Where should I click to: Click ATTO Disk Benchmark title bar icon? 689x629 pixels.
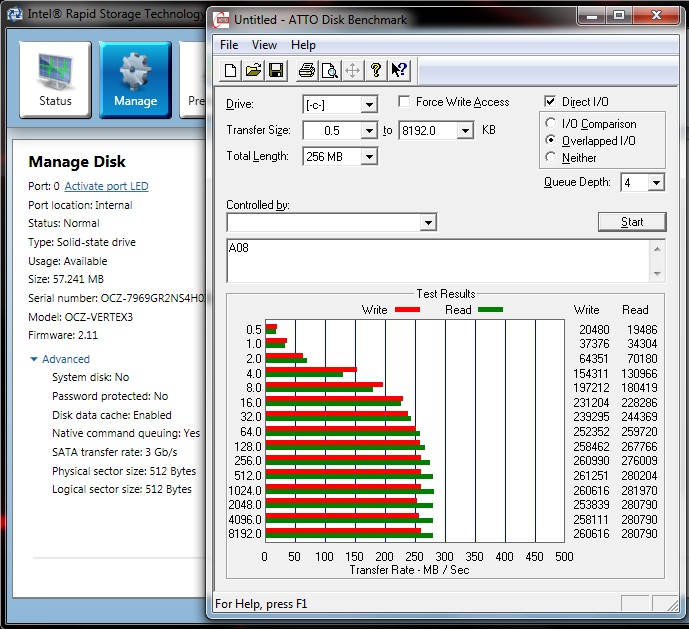[221, 20]
